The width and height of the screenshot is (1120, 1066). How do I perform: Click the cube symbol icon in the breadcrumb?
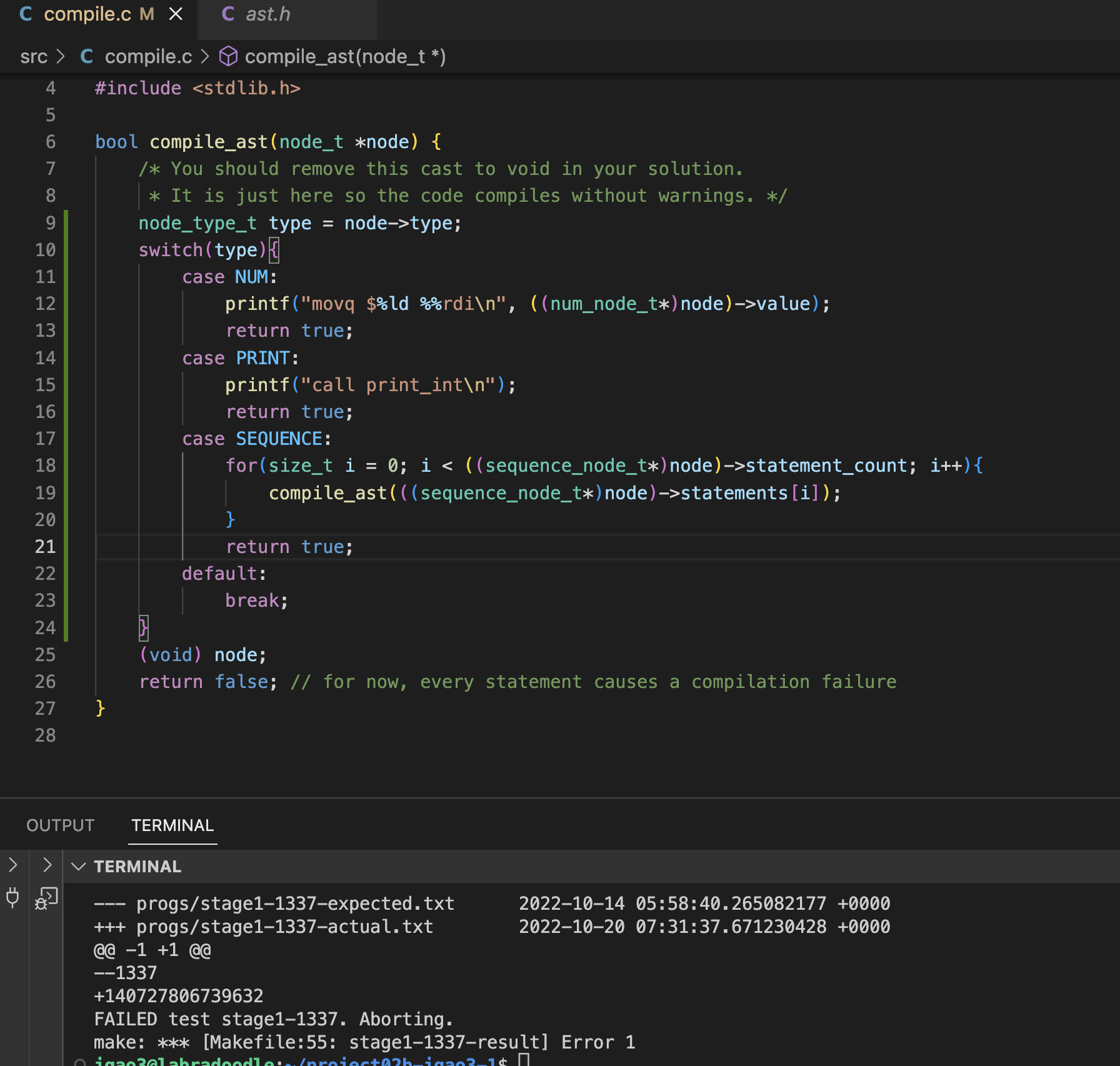228,56
